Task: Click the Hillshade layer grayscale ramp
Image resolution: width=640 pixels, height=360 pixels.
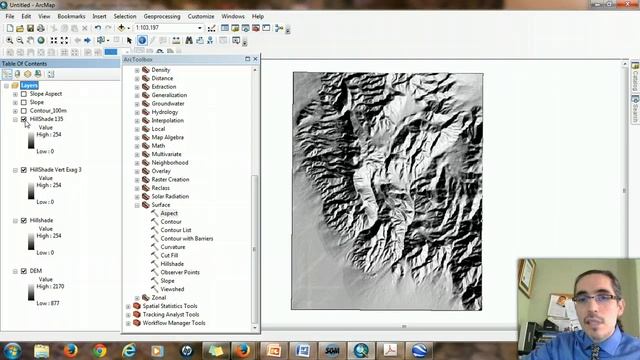Action: pos(31,242)
